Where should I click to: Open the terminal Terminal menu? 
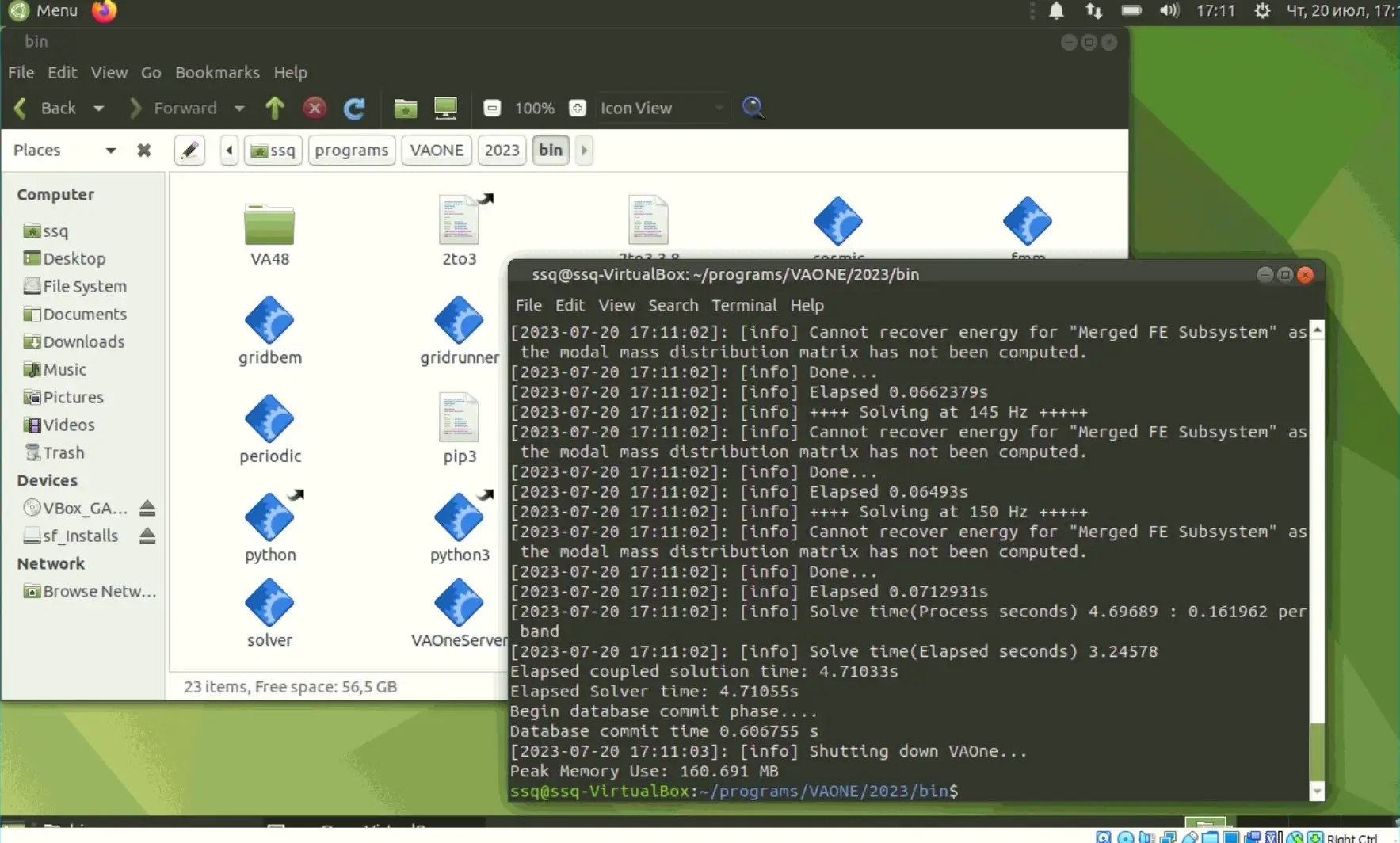click(x=744, y=305)
